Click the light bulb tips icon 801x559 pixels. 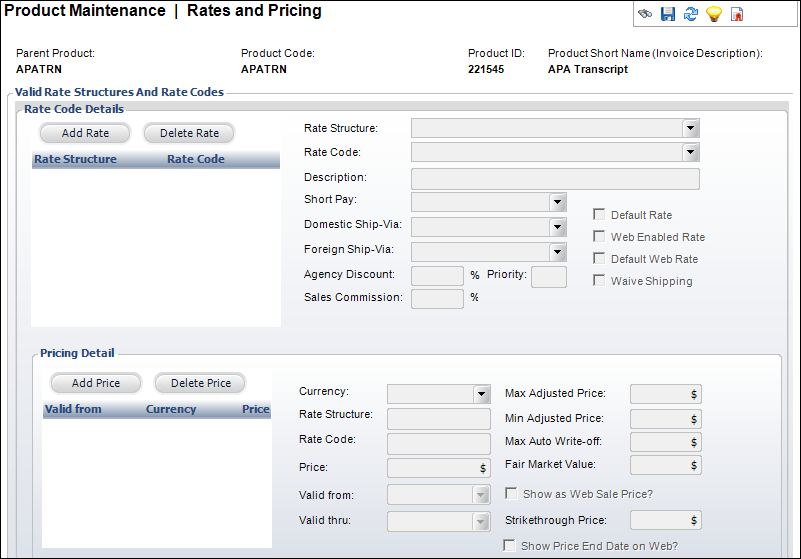(x=714, y=14)
